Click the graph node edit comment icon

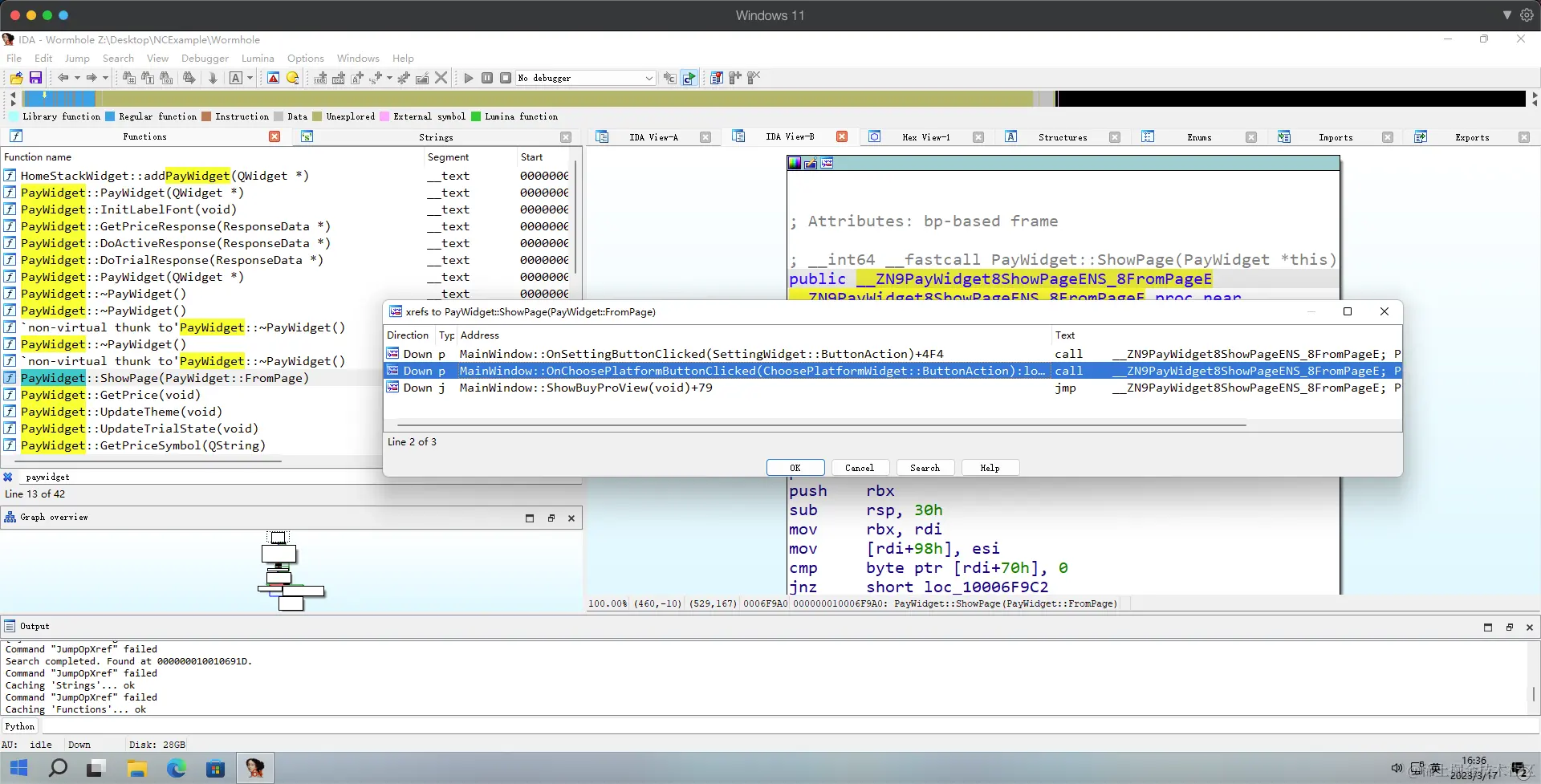click(x=811, y=163)
